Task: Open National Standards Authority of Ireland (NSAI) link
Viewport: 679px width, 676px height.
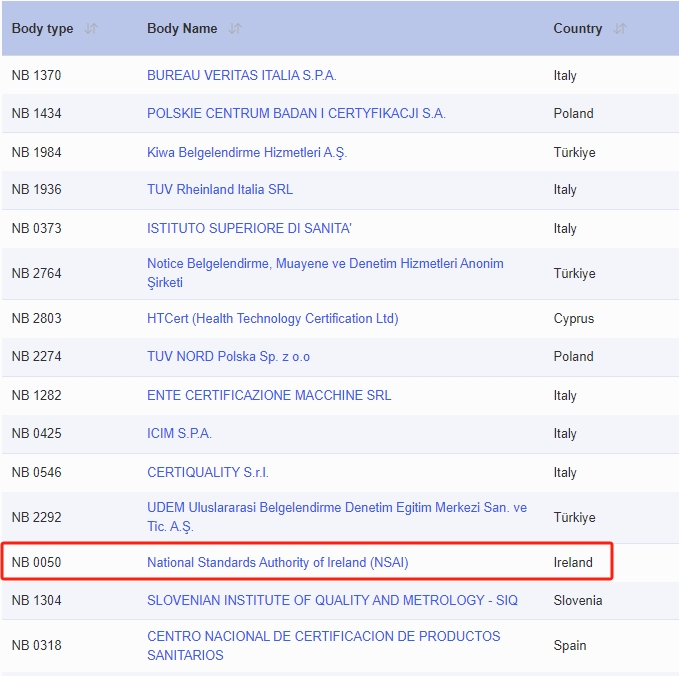Action: tap(278, 563)
